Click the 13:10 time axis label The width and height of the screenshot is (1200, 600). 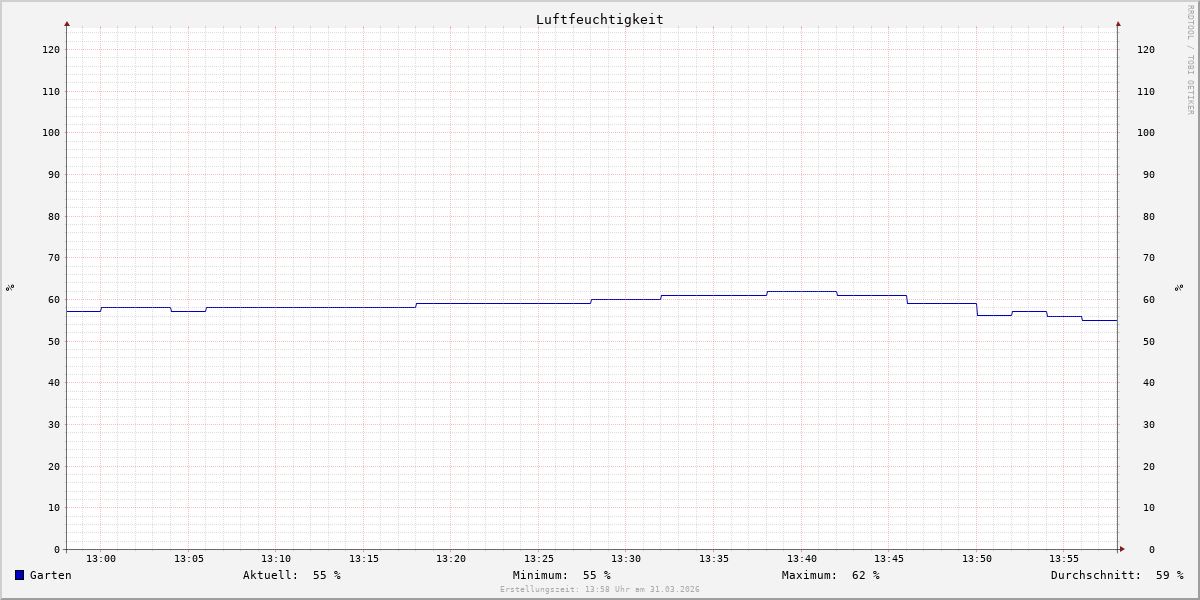click(276, 559)
